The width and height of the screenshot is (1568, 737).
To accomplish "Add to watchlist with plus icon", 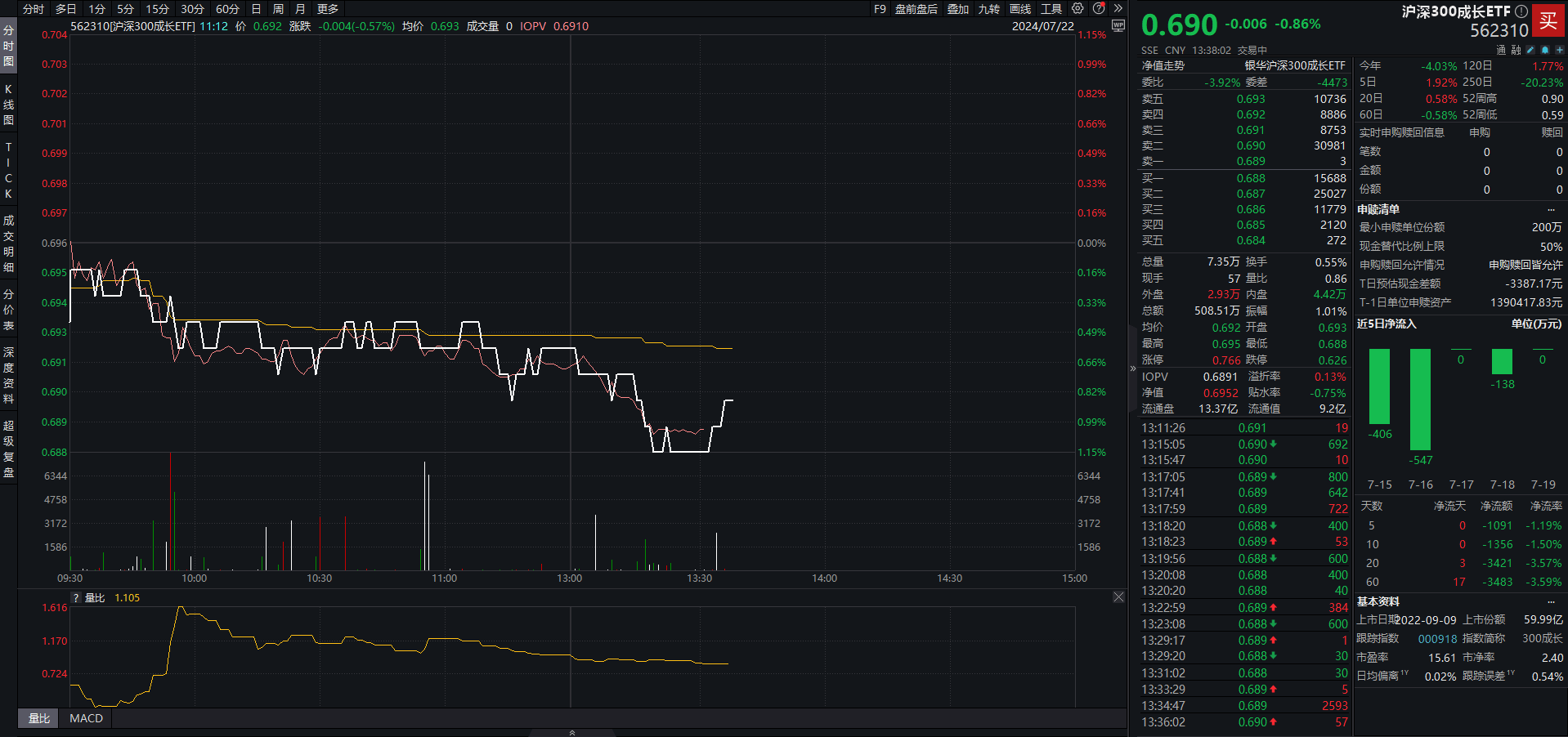I will pyautogui.click(x=1559, y=50).
